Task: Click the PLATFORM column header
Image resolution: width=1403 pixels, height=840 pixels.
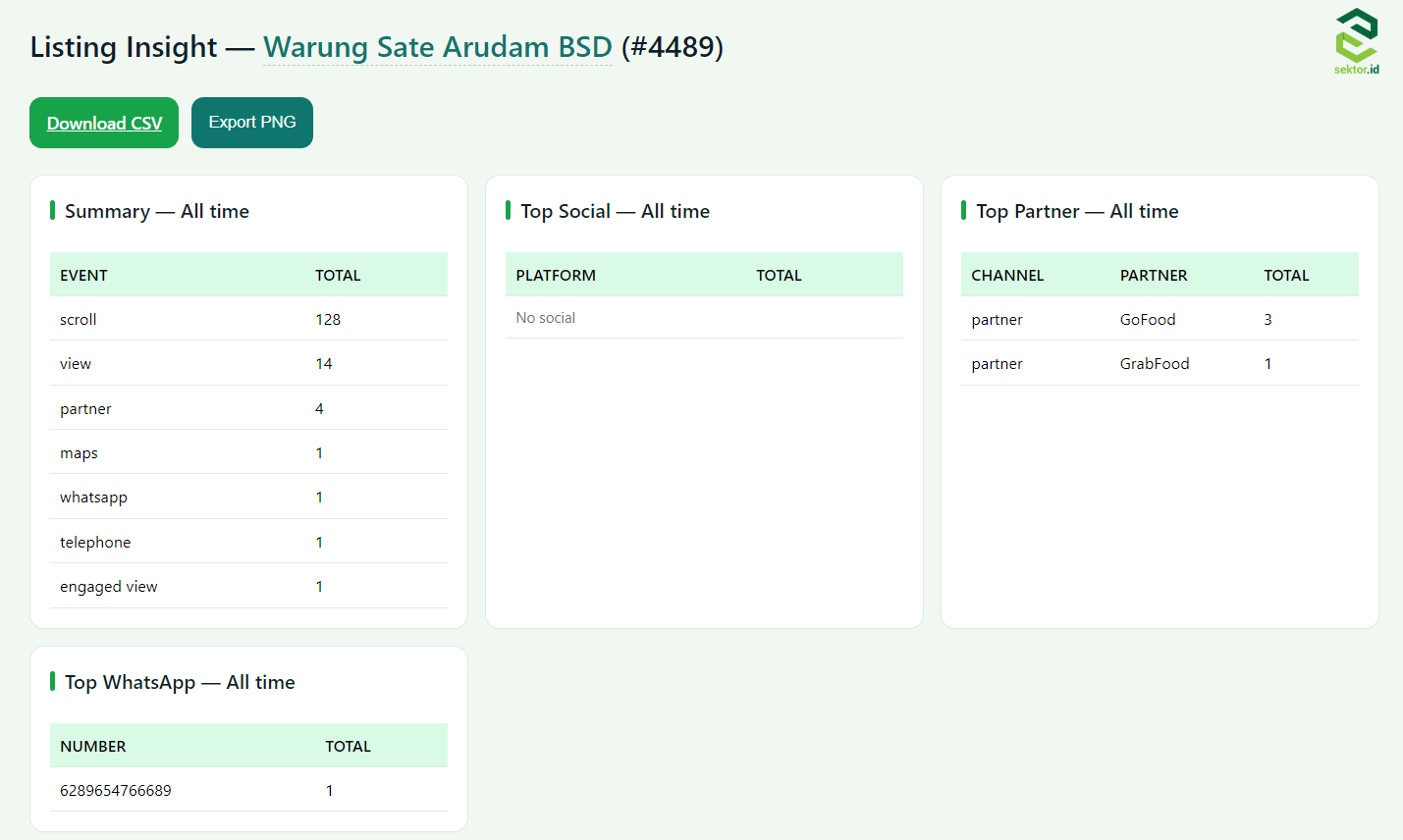Action: (x=556, y=275)
